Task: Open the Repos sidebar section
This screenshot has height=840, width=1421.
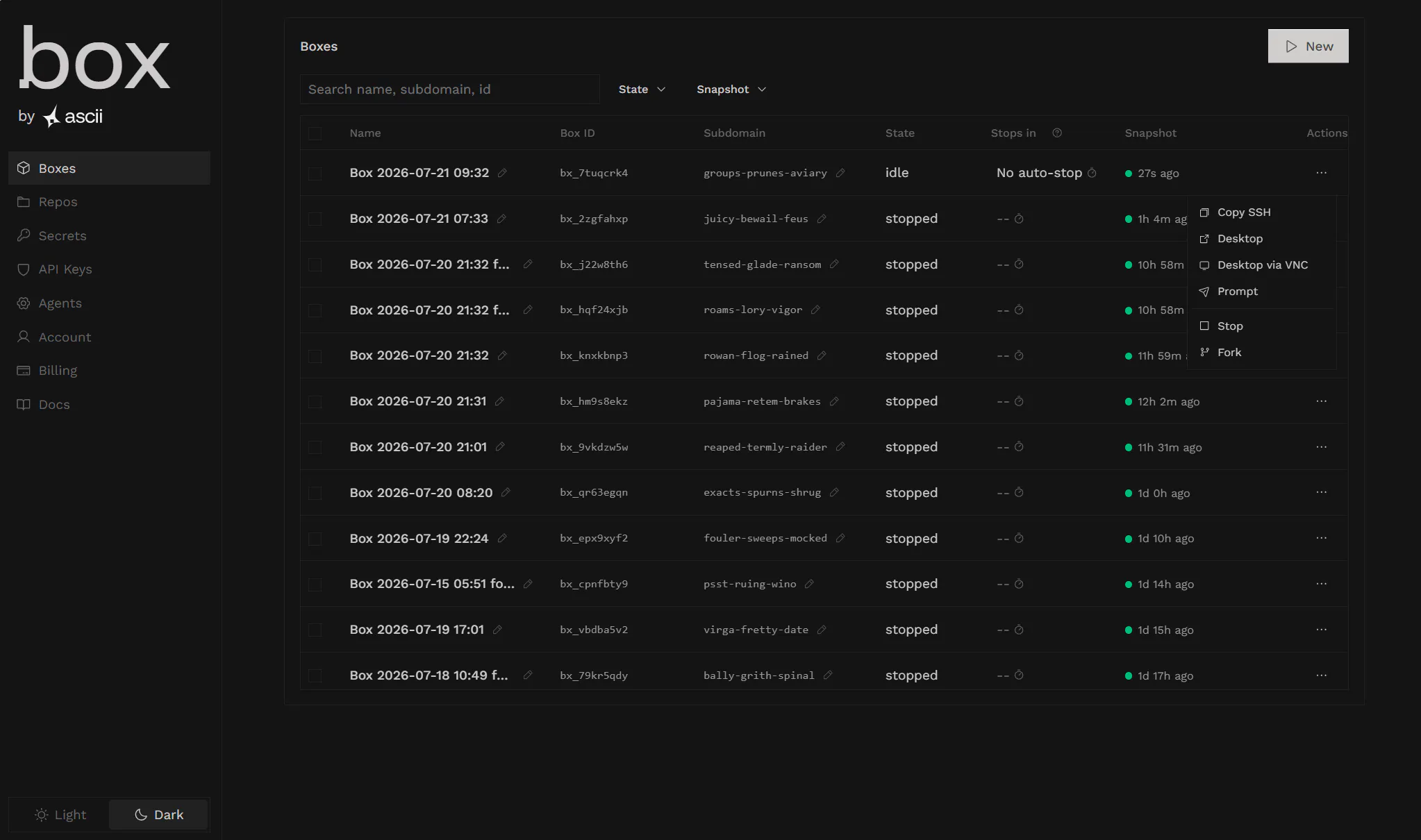Action: point(109,202)
